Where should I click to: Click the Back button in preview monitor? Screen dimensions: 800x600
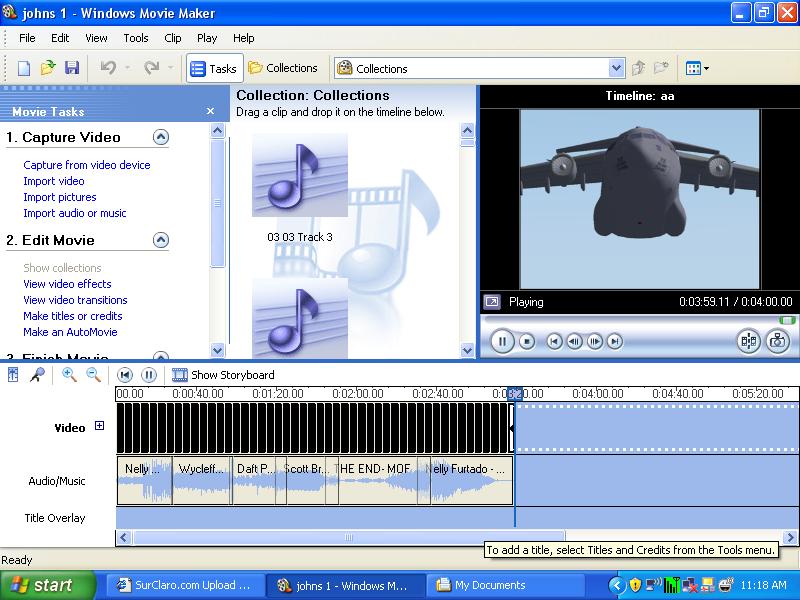click(x=554, y=341)
